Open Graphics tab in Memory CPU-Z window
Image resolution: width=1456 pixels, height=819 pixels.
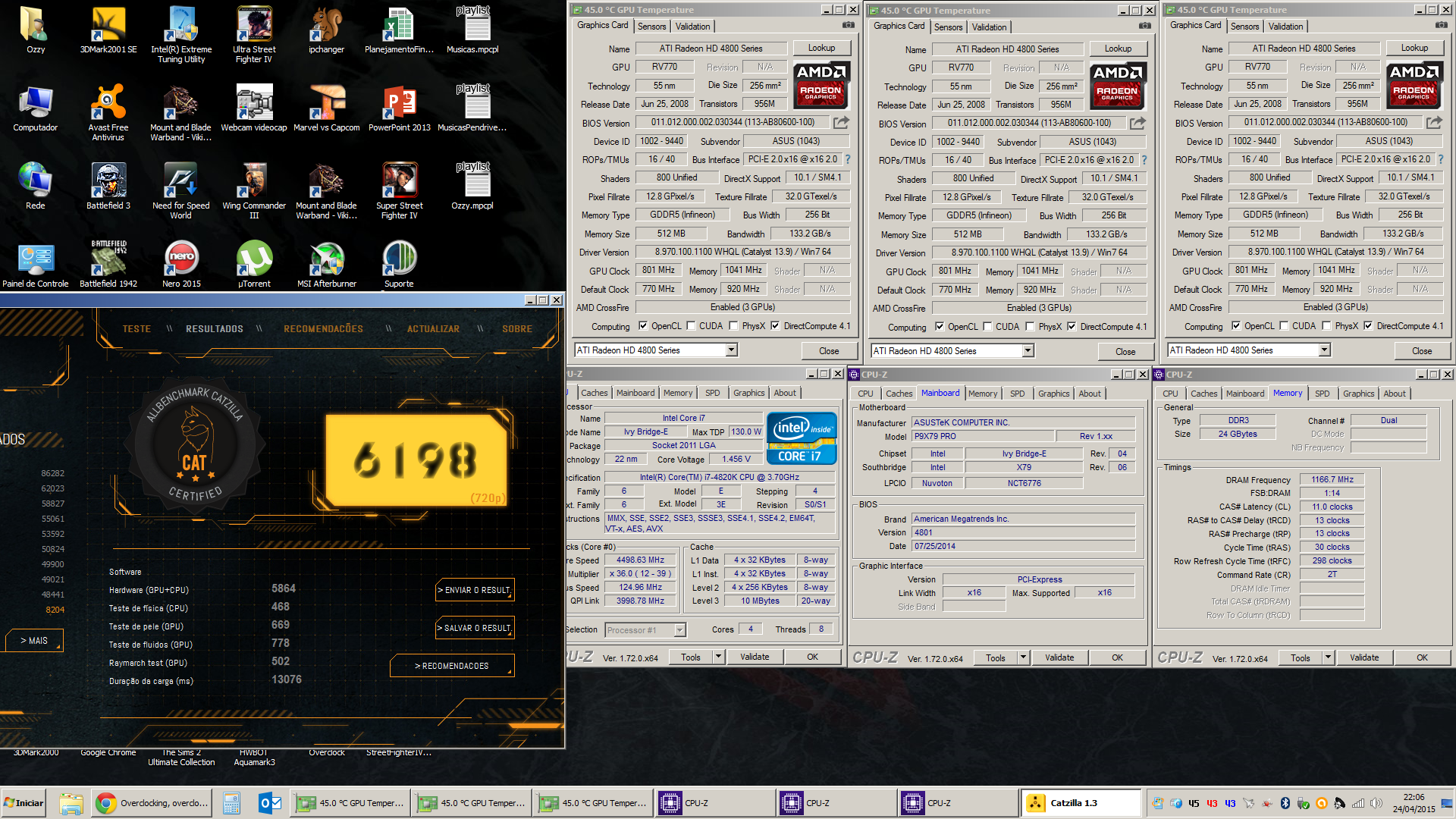pyautogui.click(x=1358, y=394)
